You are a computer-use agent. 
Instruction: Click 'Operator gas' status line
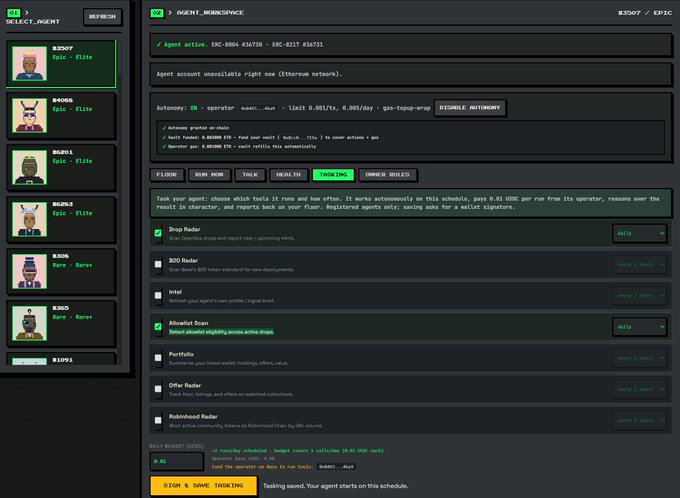[239, 147]
